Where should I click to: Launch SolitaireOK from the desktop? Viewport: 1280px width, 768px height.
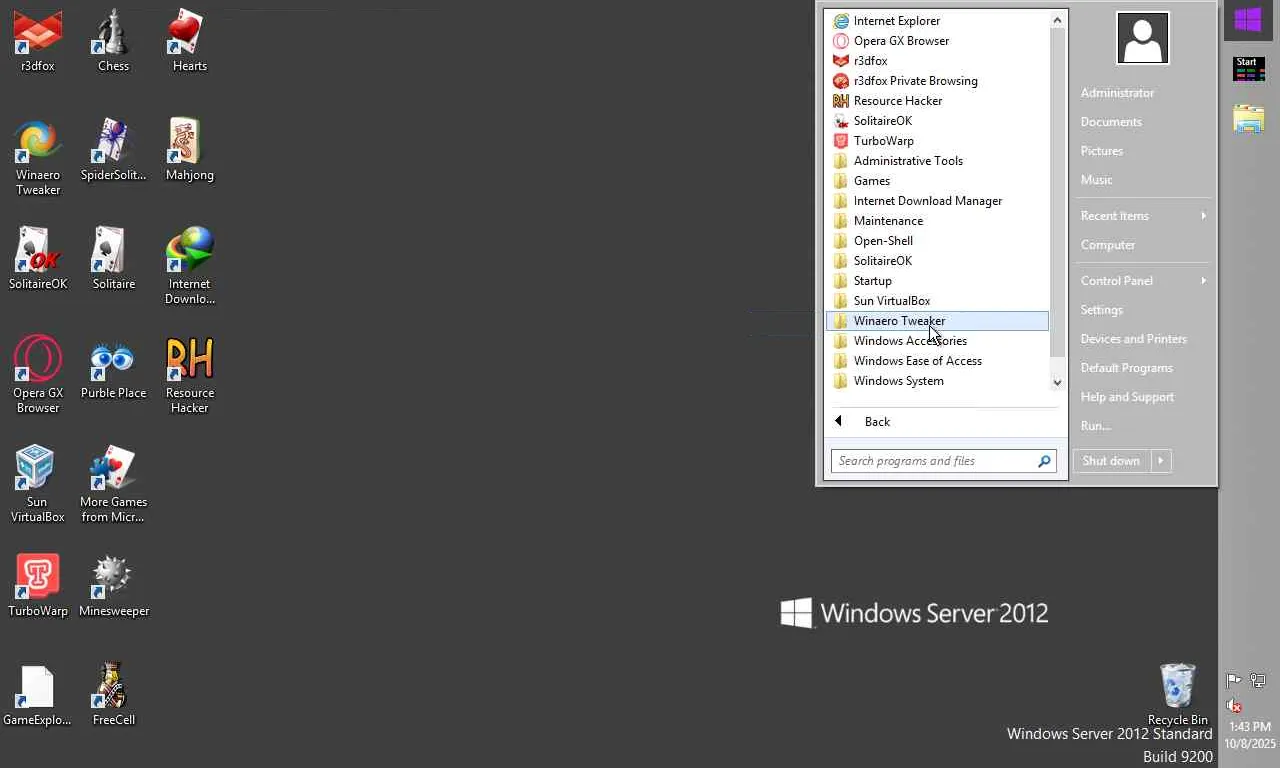tap(38, 259)
